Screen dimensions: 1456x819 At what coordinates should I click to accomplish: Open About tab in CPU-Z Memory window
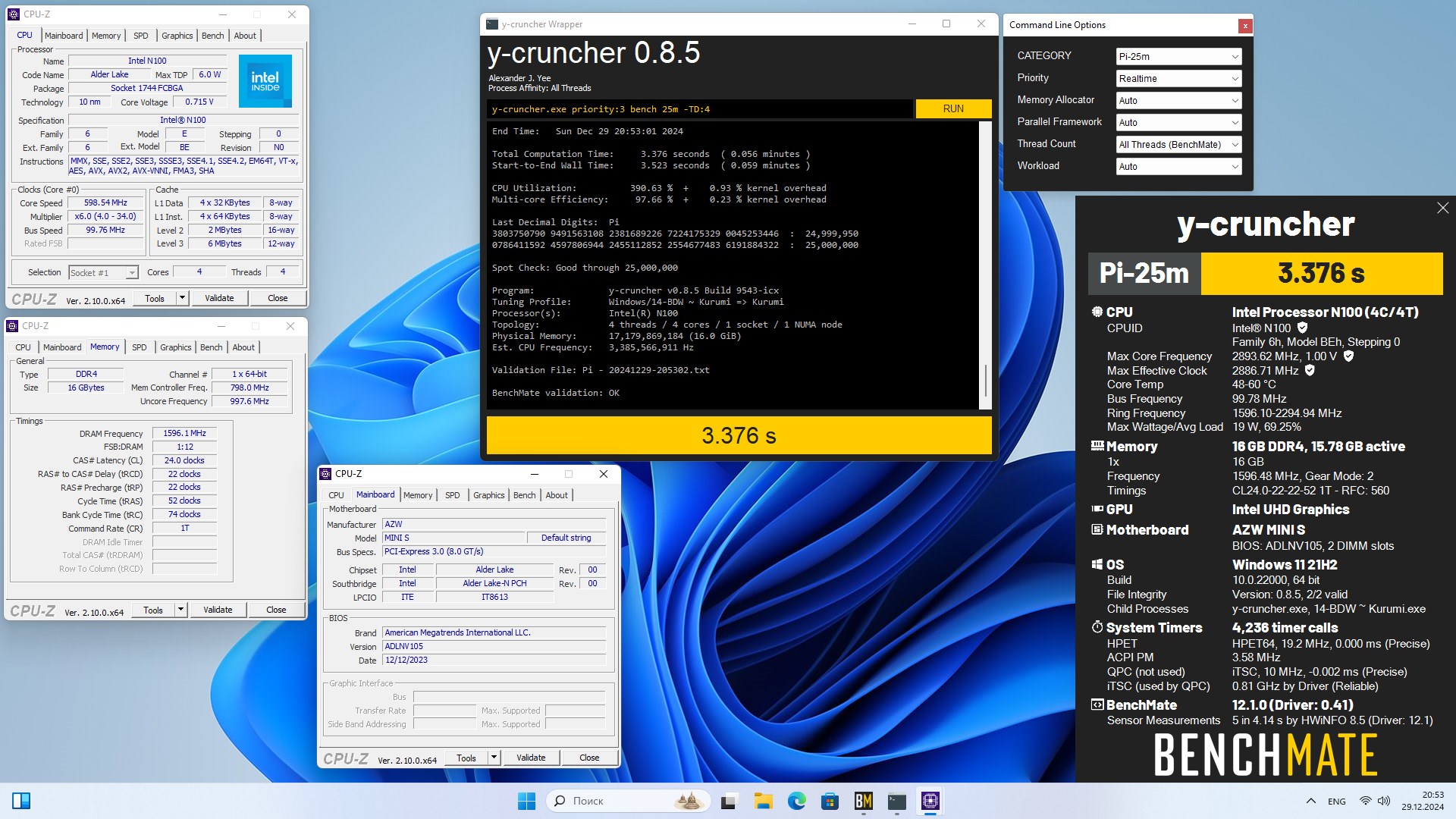pyautogui.click(x=243, y=347)
